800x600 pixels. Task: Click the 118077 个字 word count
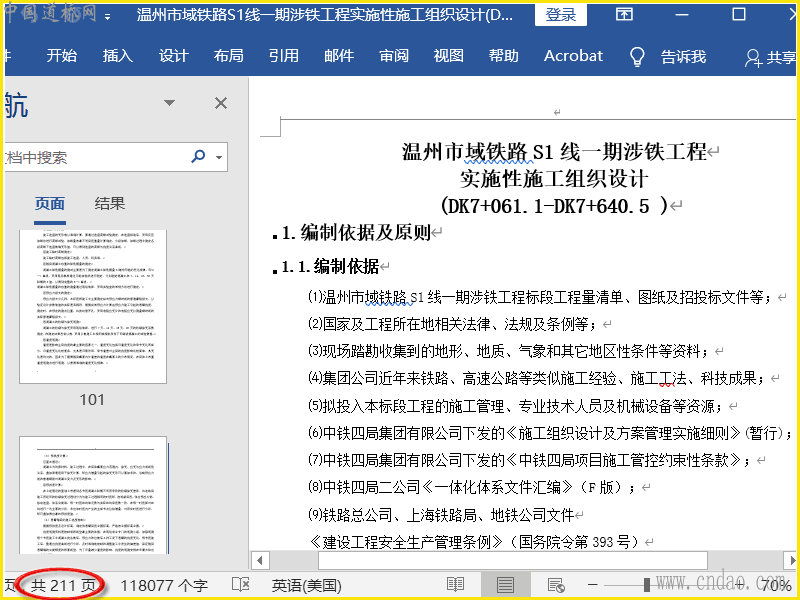pyautogui.click(x=164, y=585)
